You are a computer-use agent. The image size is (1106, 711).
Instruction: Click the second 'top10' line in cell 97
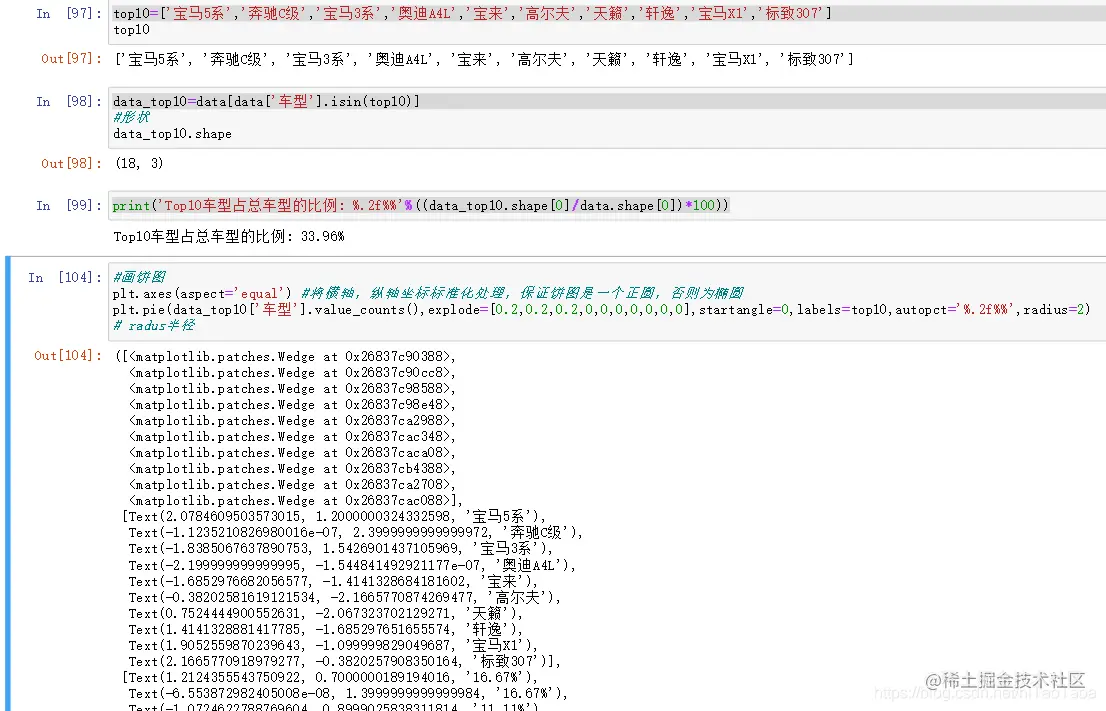pos(131,30)
